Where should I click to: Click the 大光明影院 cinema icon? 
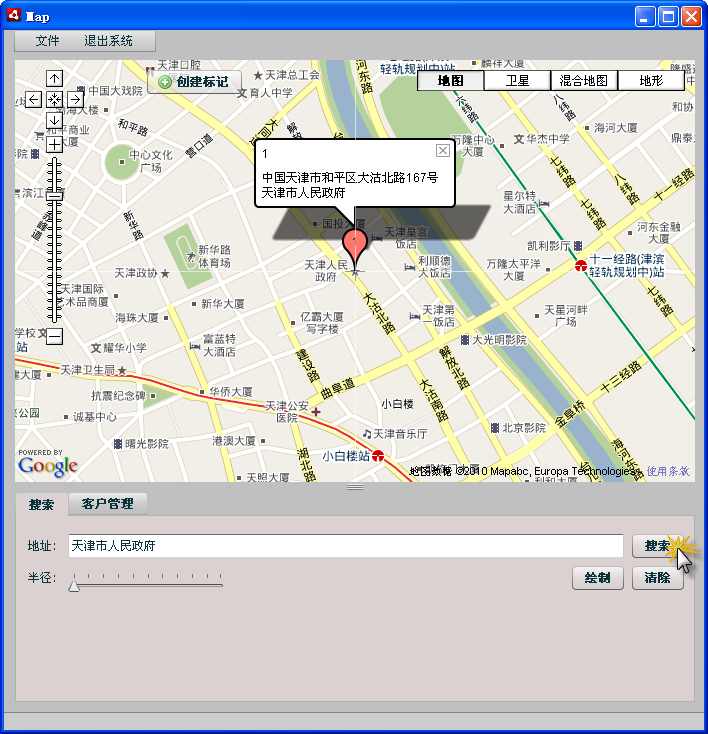click(465, 340)
